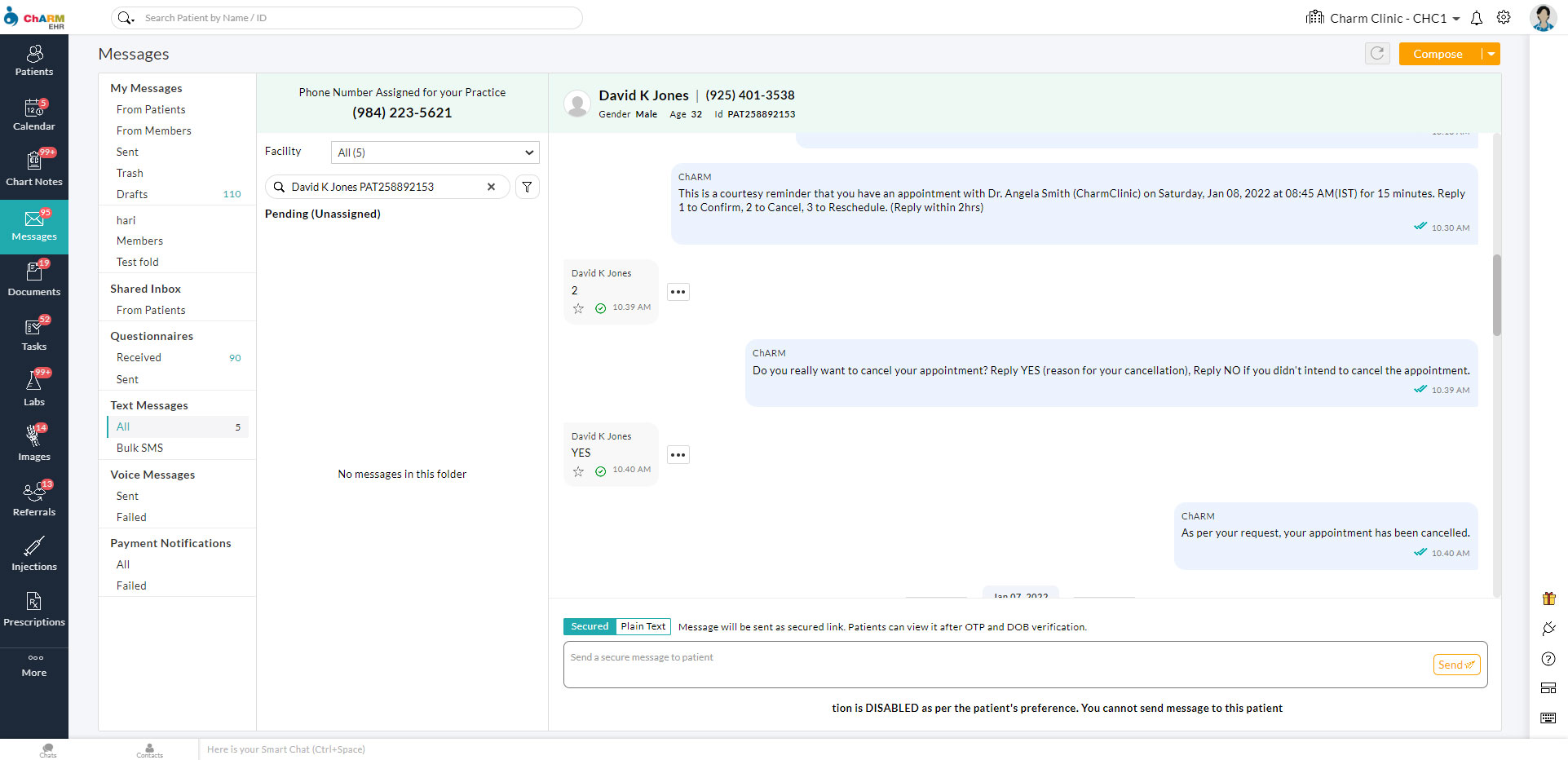Viewport: 1568px width, 760px height.
Task: Star the 'YES' message from David
Action: pos(578,471)
